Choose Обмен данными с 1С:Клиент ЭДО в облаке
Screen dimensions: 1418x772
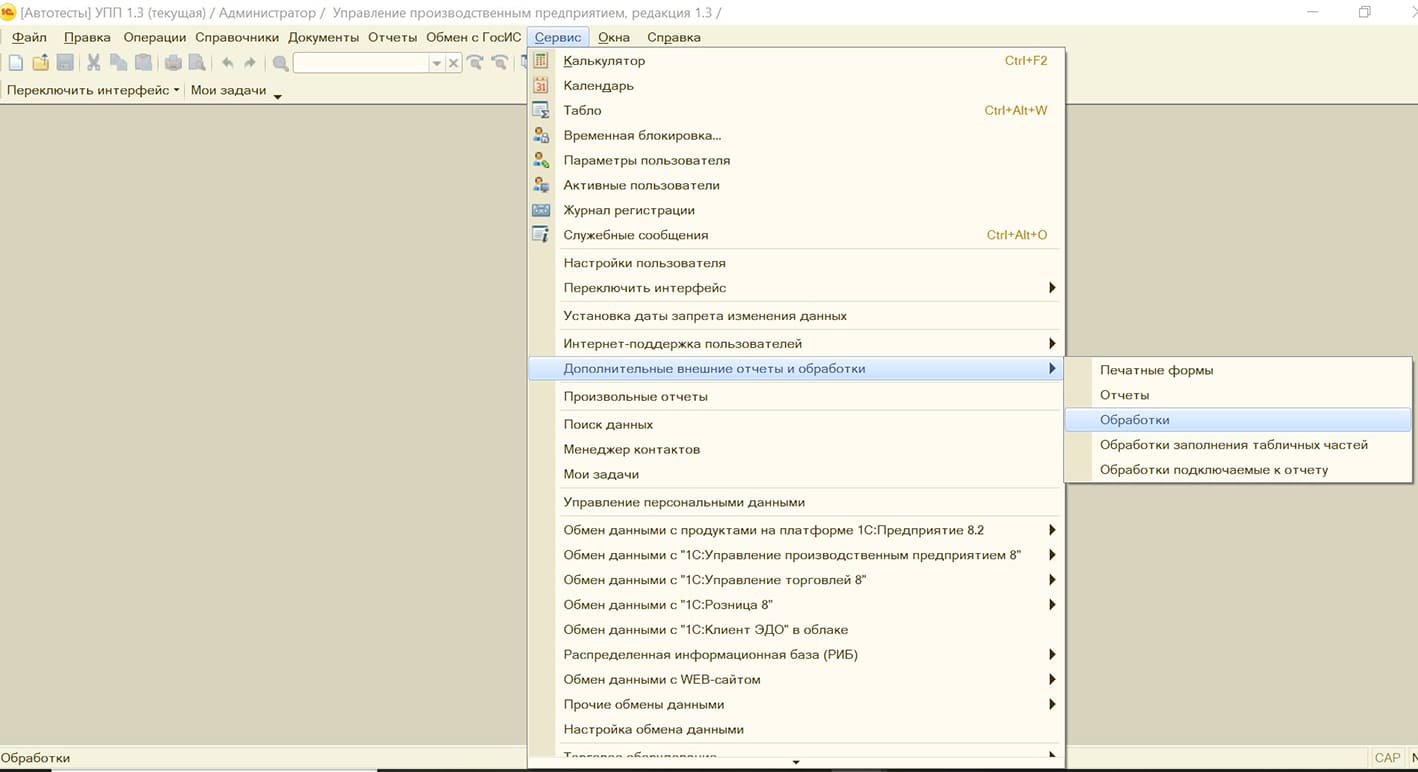796,630
